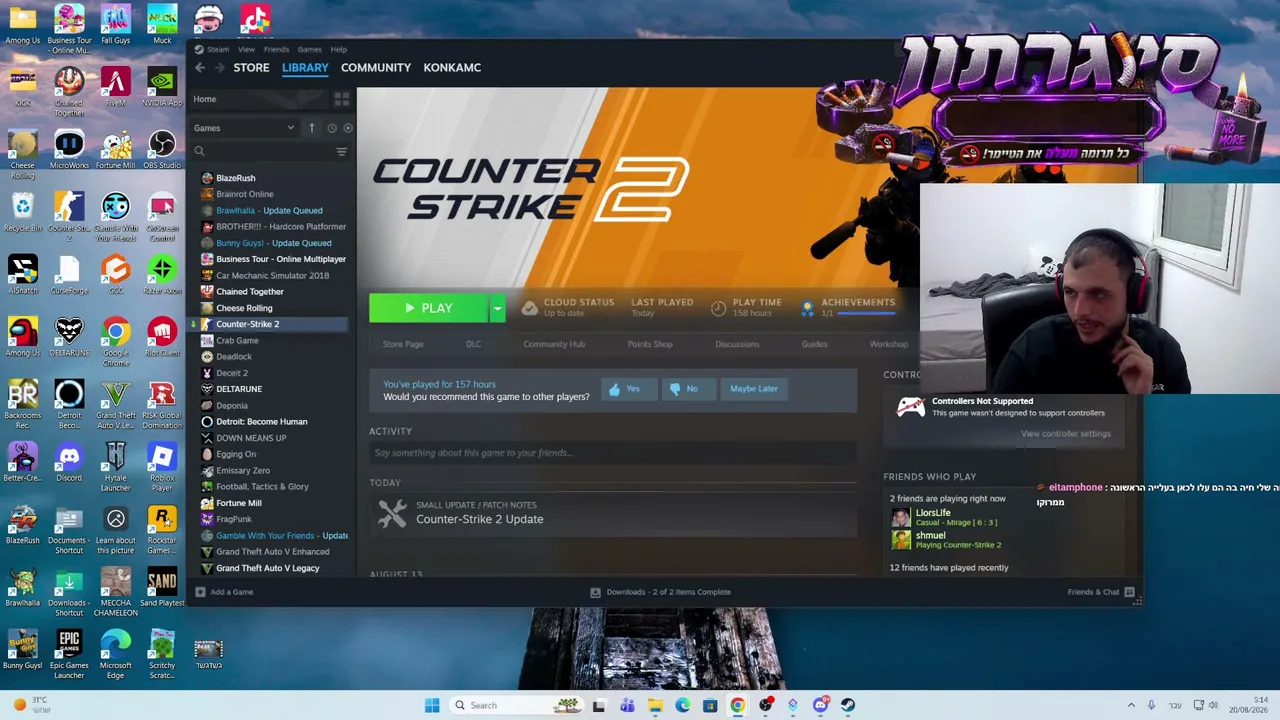The height and width of the screenshot is (720, 1280).
Task: Click Maybe Later on the review prompt
Action: click(x=754, y=389)
